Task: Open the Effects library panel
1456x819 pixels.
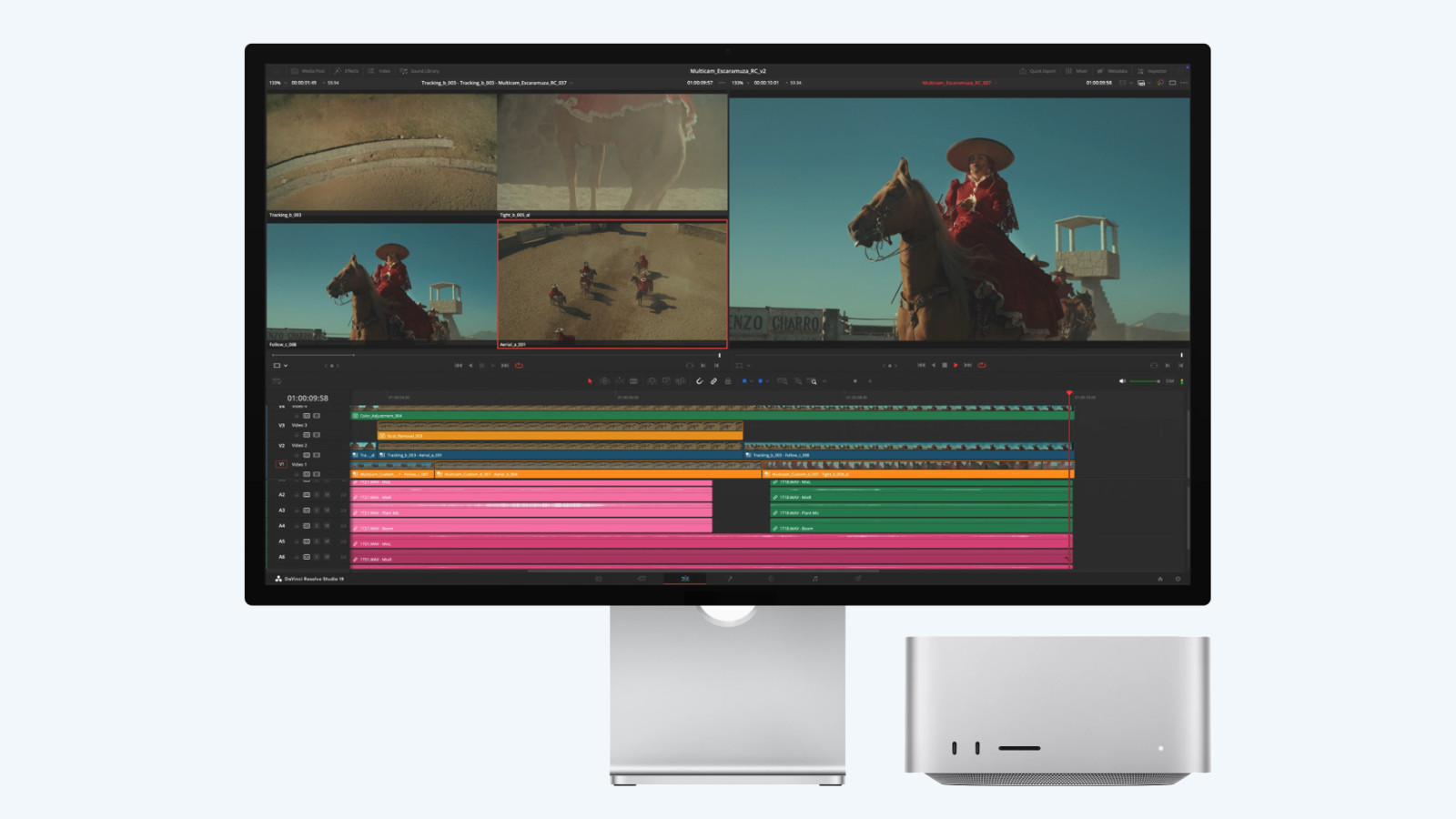Action: 349,70
